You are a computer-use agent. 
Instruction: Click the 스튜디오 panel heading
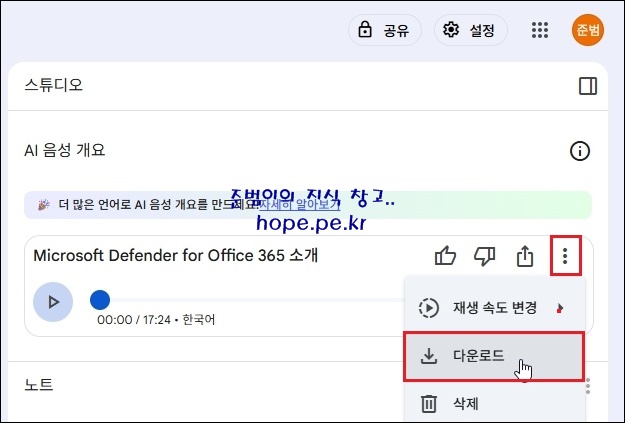53,85
